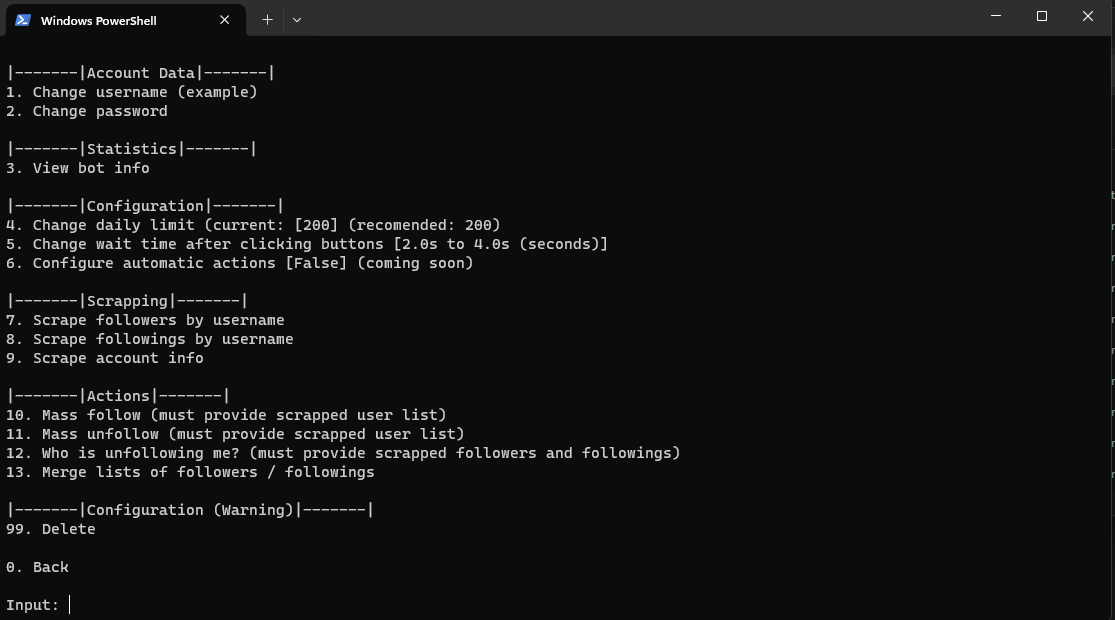Expand the new tab profile dropdown chevron
This screenshot has height=620, width=1115.
297,20
